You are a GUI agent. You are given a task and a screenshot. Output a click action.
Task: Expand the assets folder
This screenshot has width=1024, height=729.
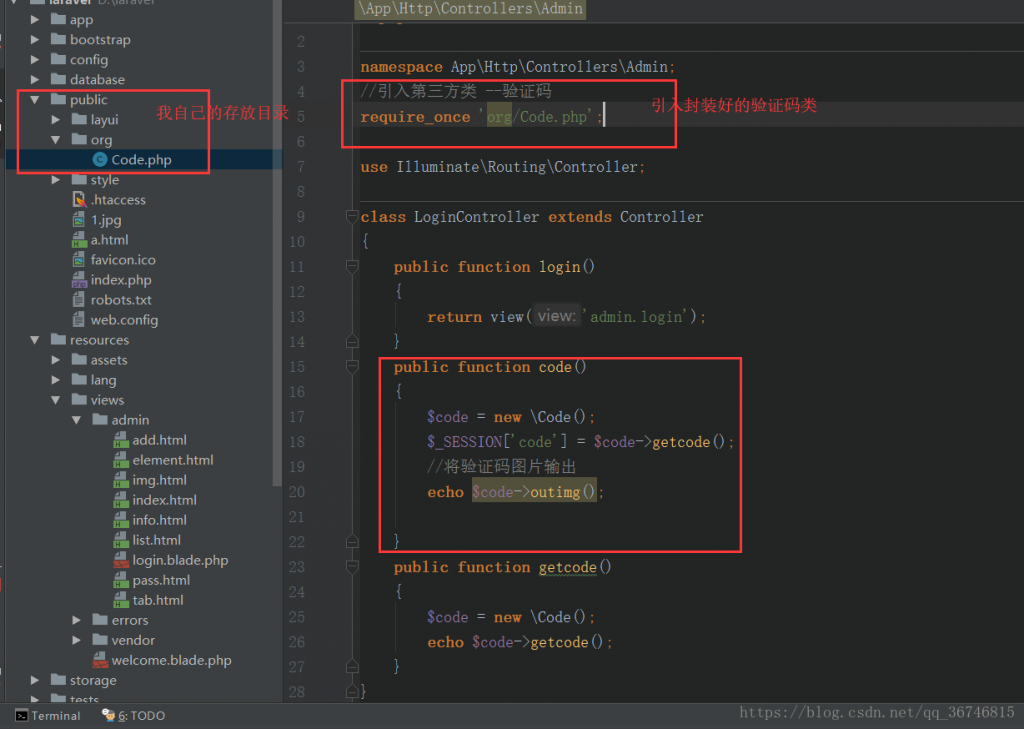pyautogui.click(x=56, y=359)
